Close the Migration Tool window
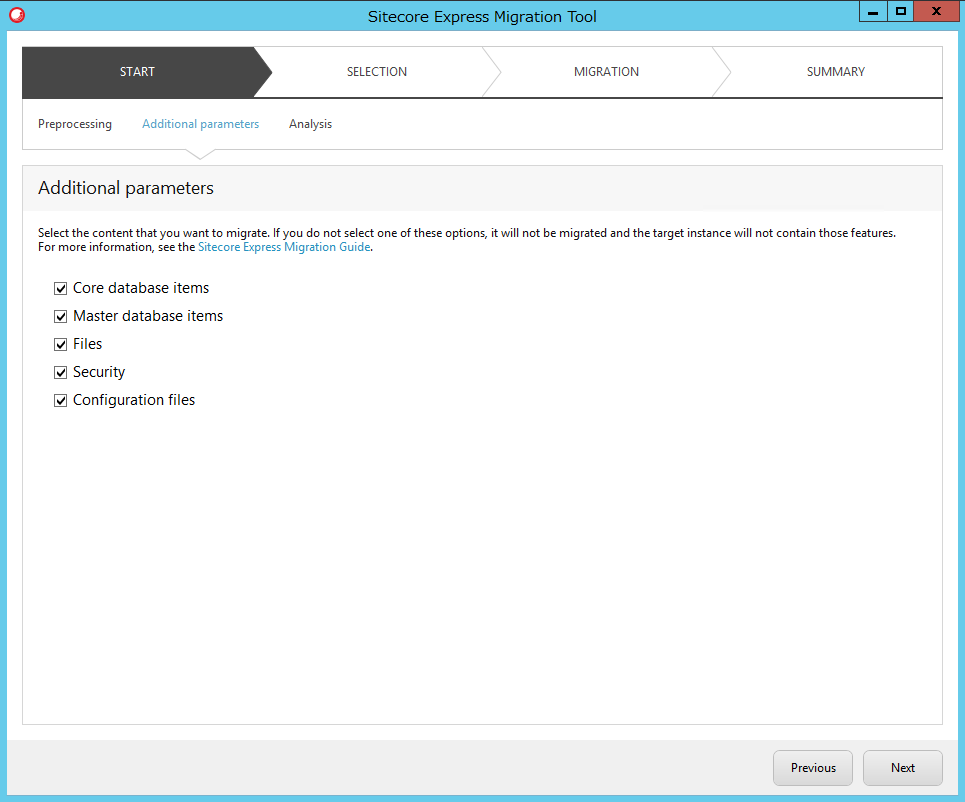Viewport: 965px width, 802px height. click(937, 12)
